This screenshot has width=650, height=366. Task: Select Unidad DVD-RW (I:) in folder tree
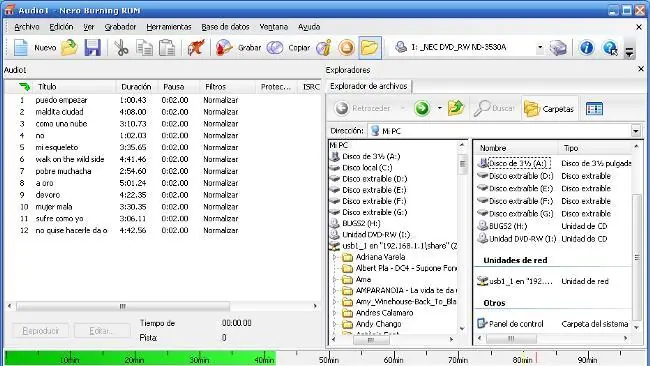point(376,235)
